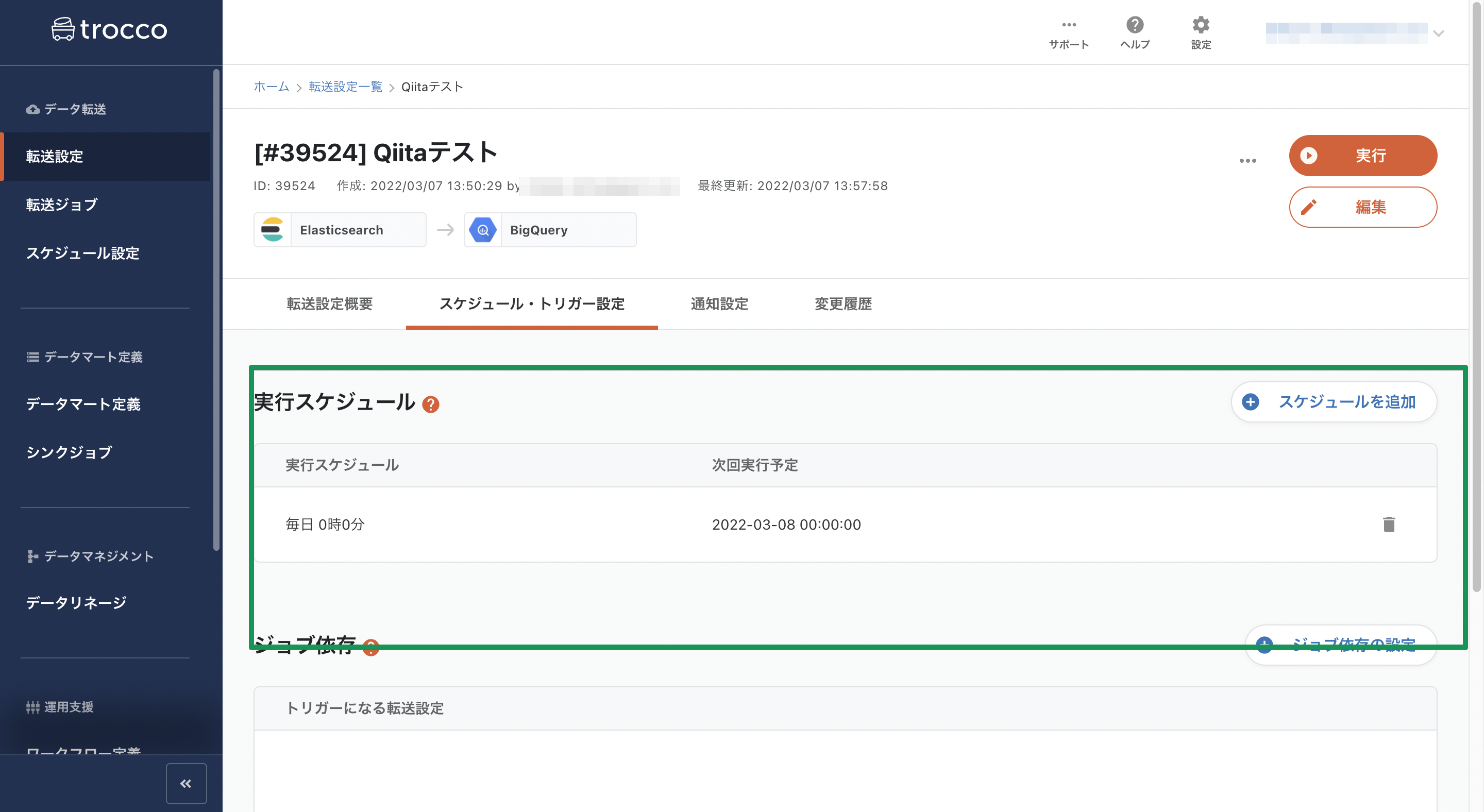
Task: Click the BigQuery destination connector icon
Action: point(483,229)
